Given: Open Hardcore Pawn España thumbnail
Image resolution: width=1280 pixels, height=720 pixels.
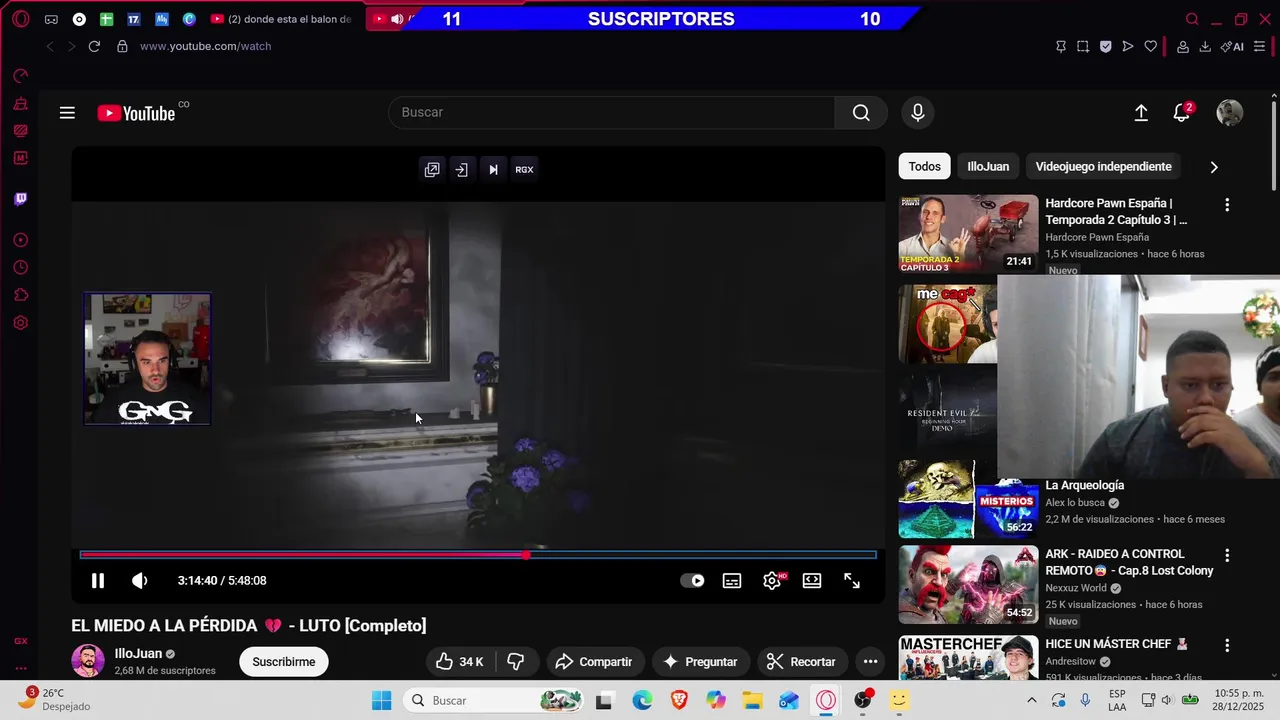Looking at the screenshot, I should pos(968,234).
